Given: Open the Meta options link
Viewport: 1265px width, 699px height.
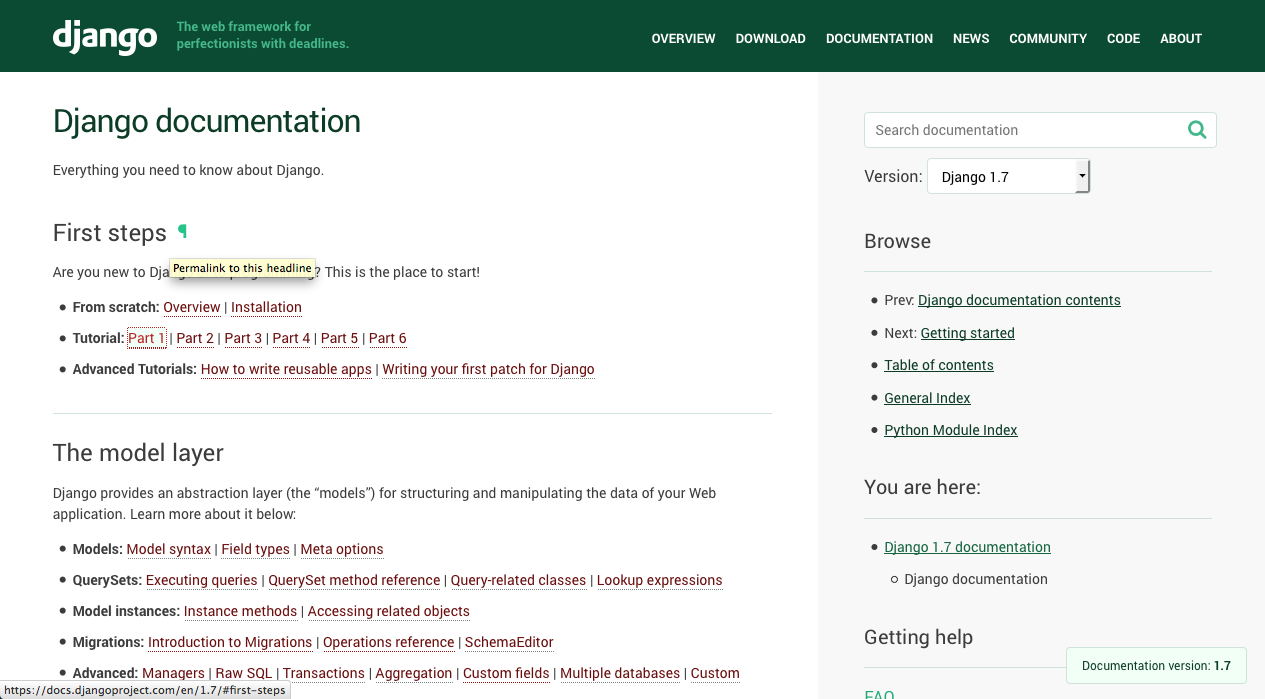Looking at the screenshot, I should pos(342,549).
